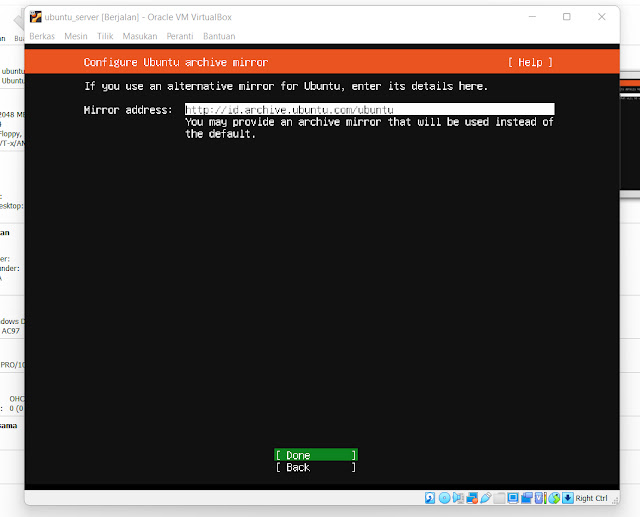Click the Right Ctrl host key label
The image size is (640, 517).
[x=591, y=498]
